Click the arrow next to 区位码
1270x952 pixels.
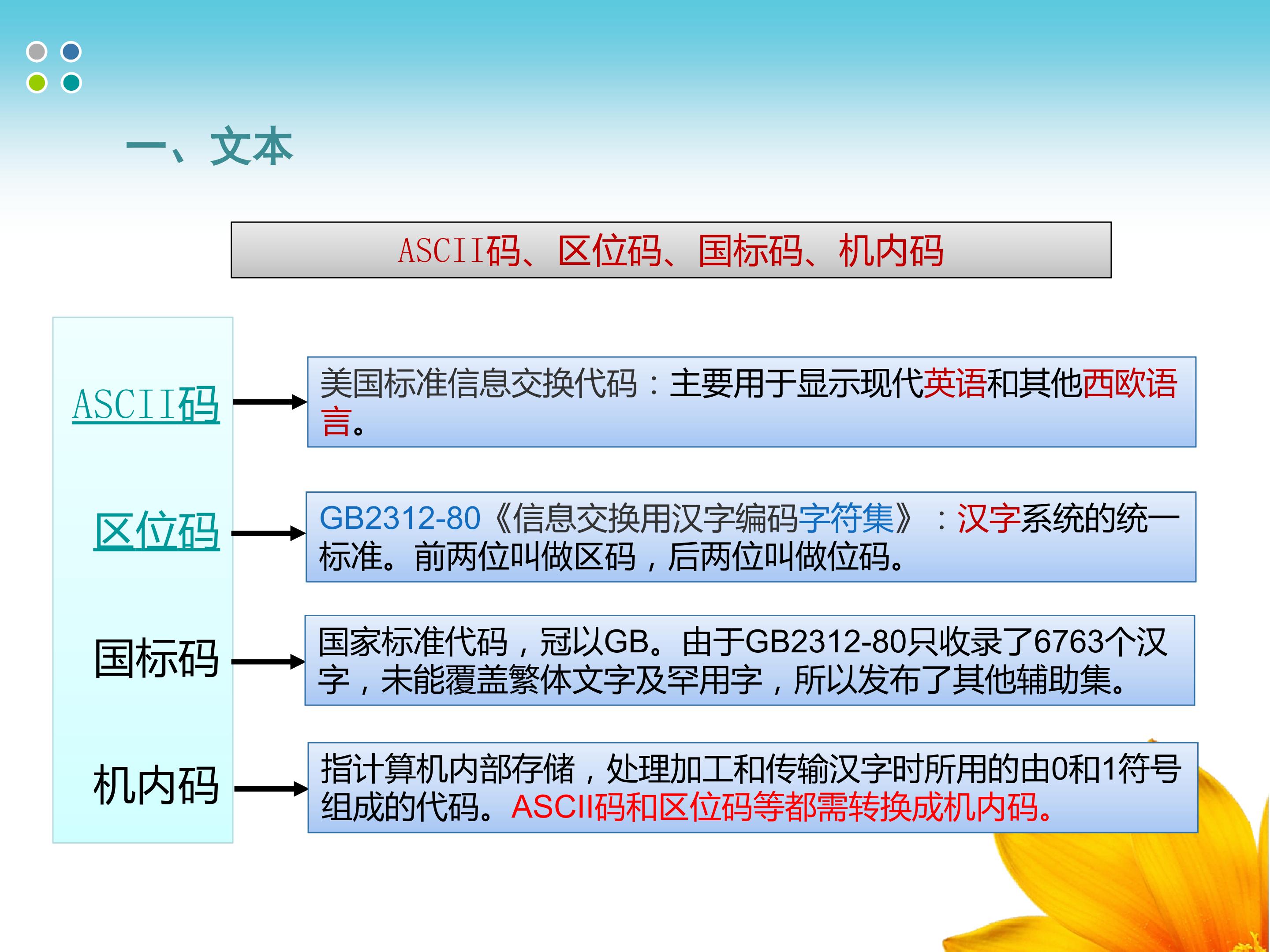[x=269, y=534]
